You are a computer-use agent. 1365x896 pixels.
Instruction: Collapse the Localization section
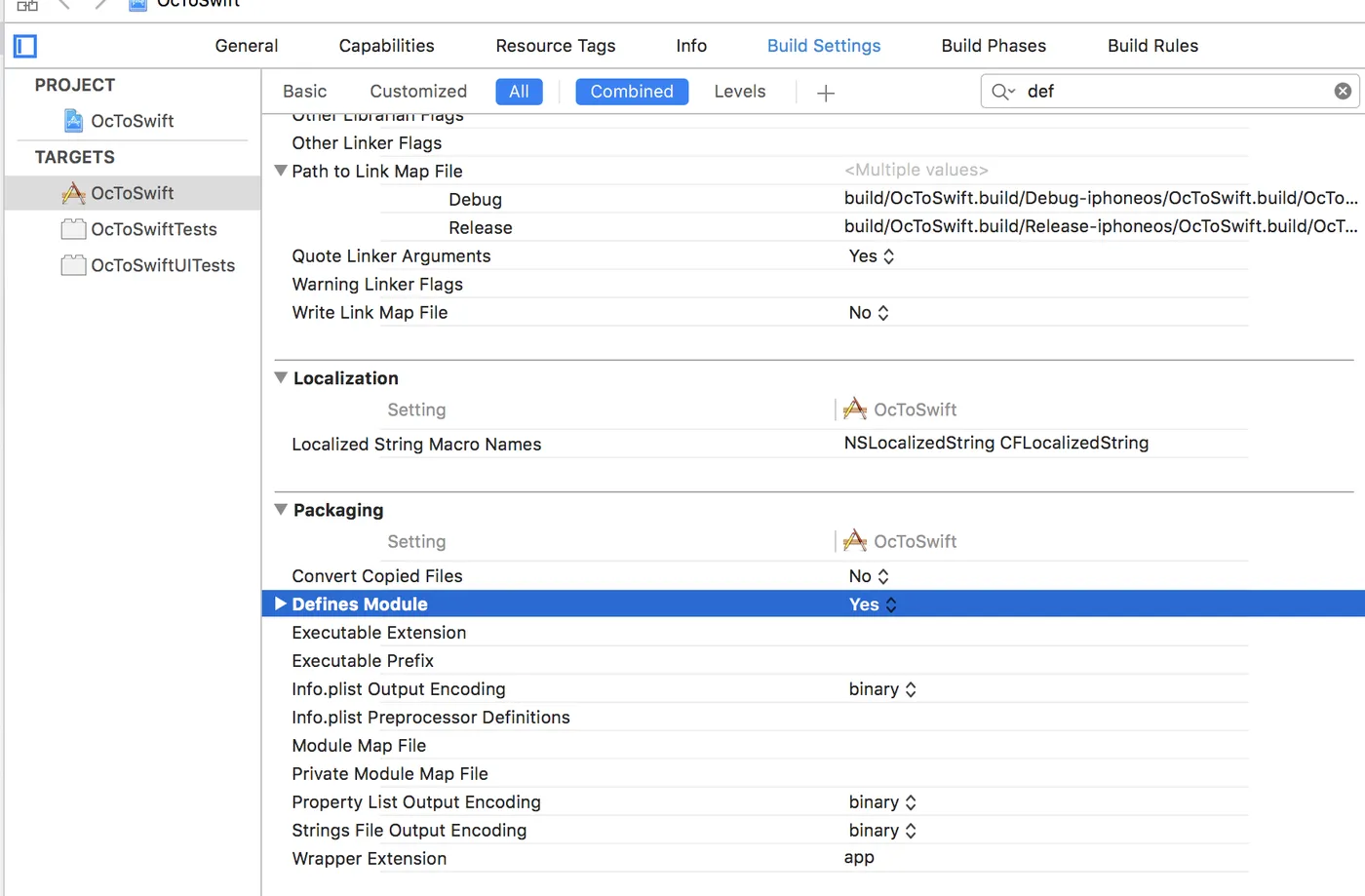click(x=281, y=377)
